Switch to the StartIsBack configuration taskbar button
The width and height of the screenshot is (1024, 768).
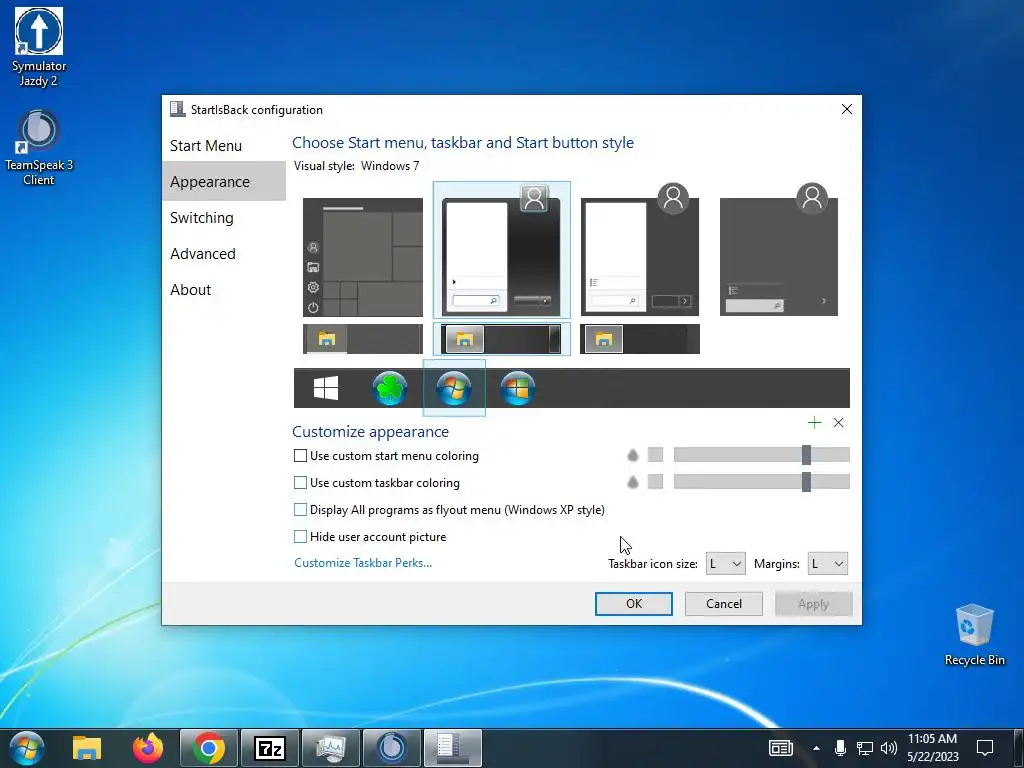[453, 748]
